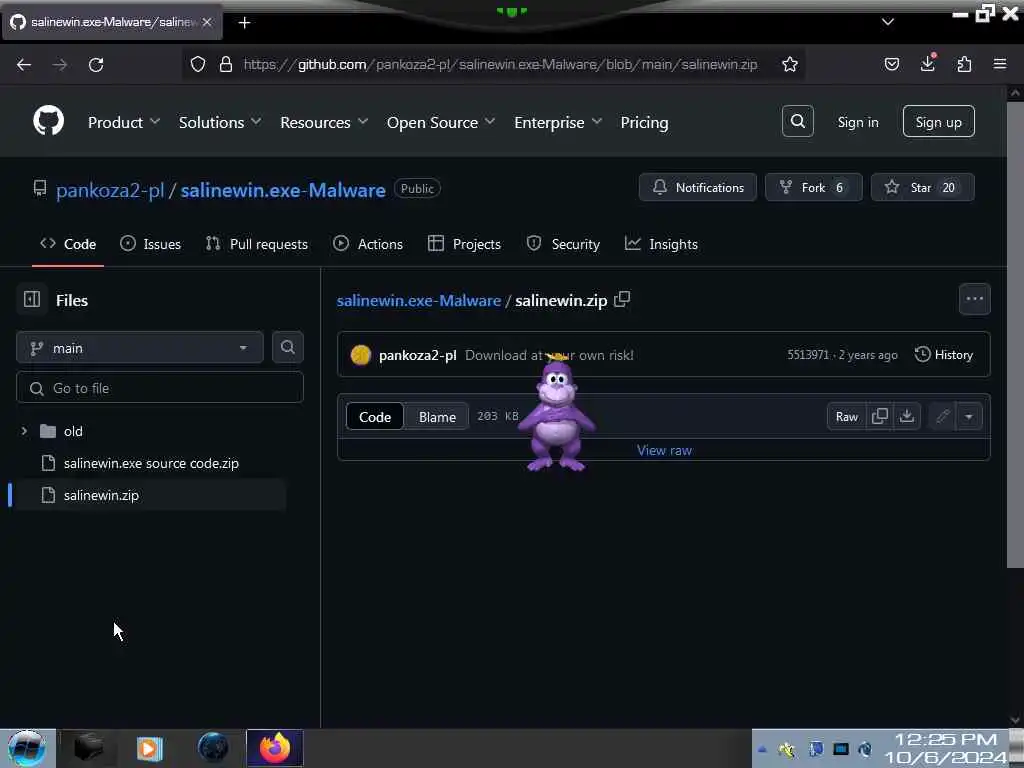Click the site security padlock icon
Viewport: 1024px width, 768px height.
(226, 64)
